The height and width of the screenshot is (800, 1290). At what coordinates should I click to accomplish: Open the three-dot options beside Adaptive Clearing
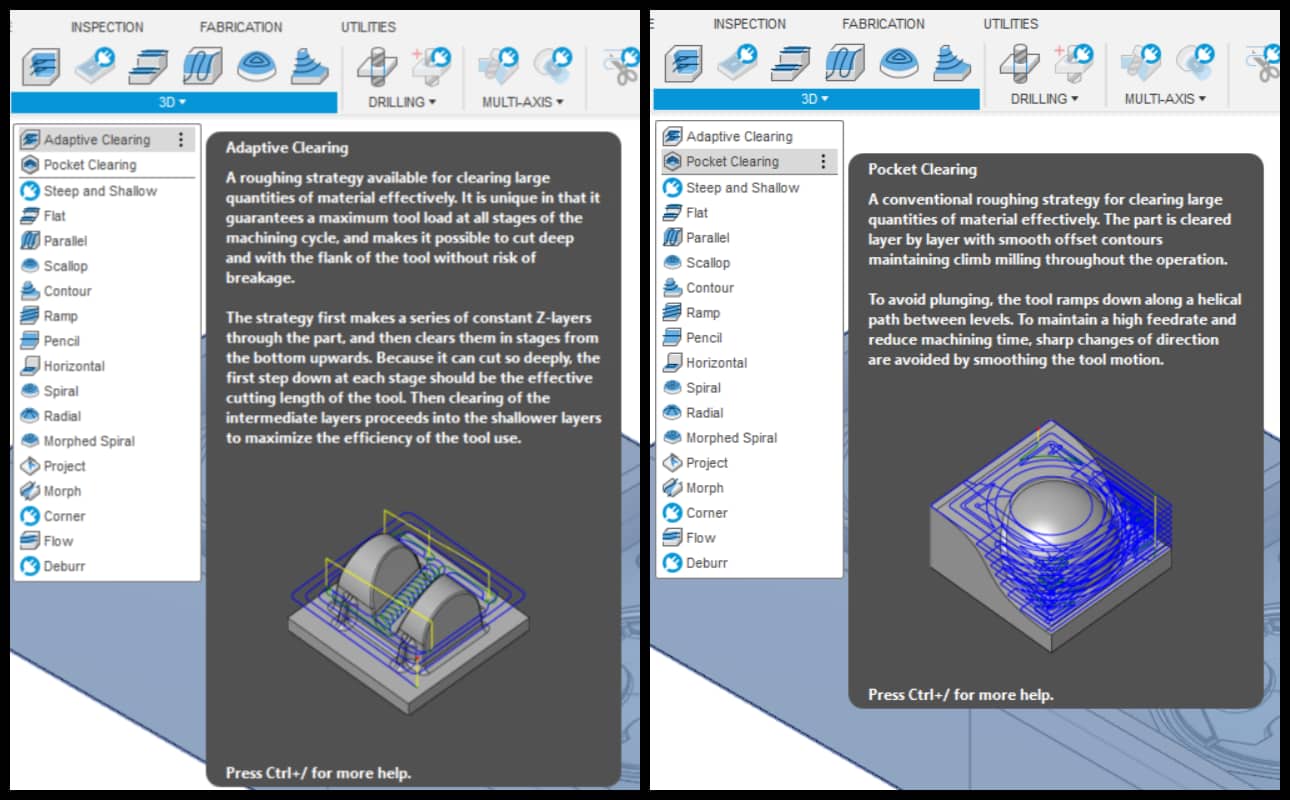pyautogui.click(x=181, y=140)
